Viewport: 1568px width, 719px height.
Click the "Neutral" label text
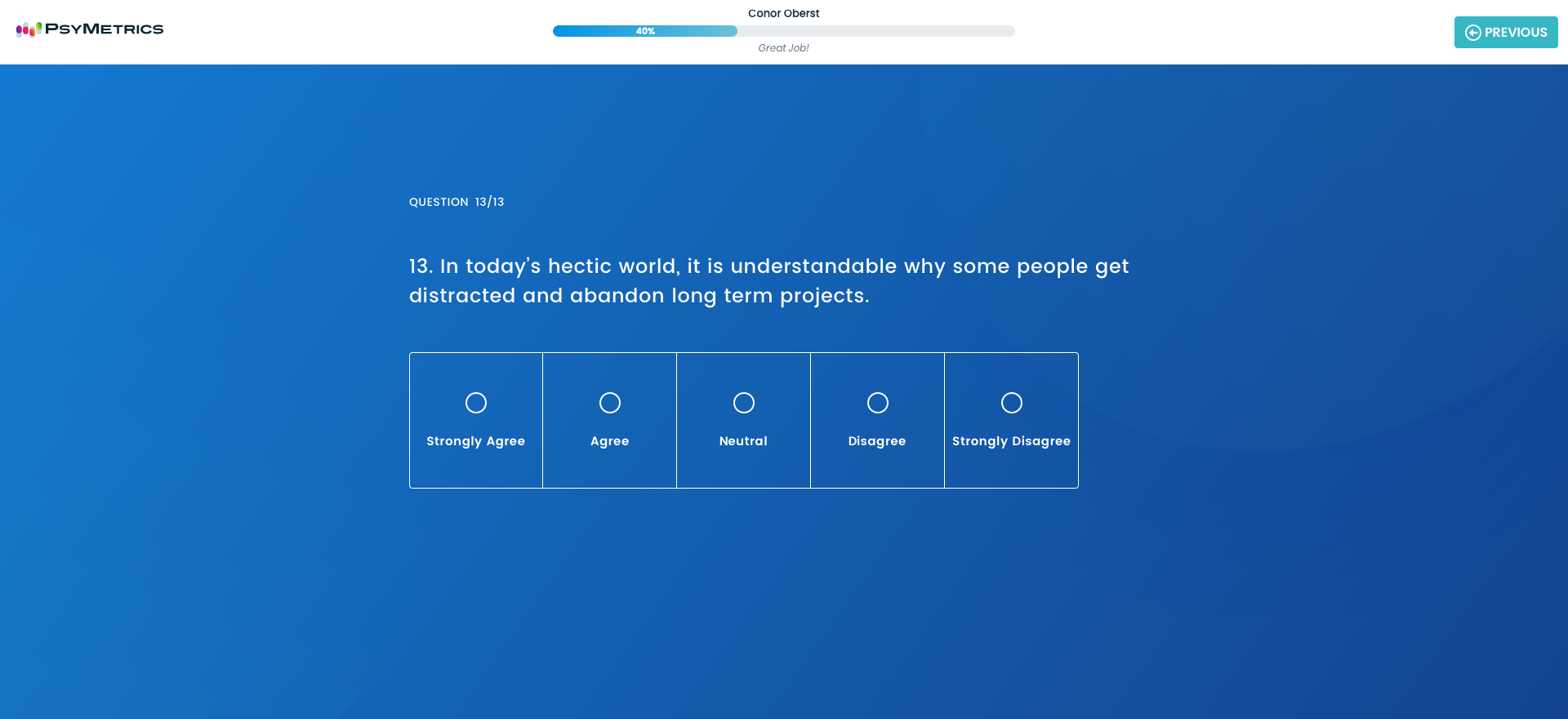pyautogui.click(x=743, y=441)
